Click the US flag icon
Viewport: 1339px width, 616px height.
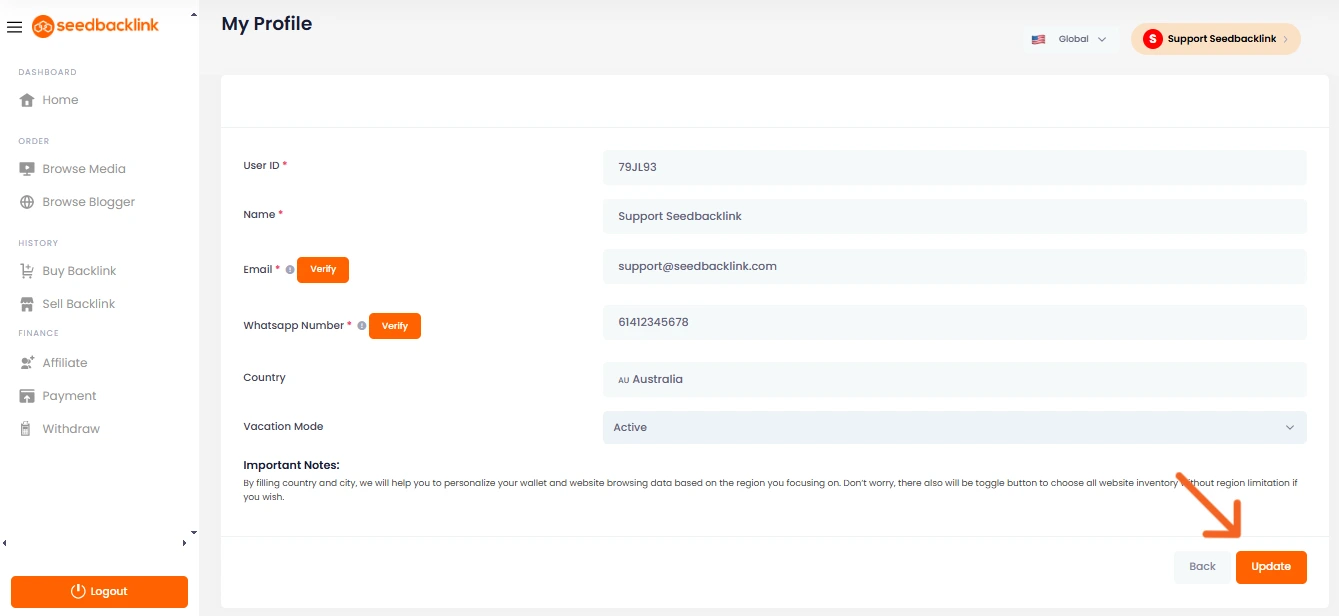click(1038, 39)
